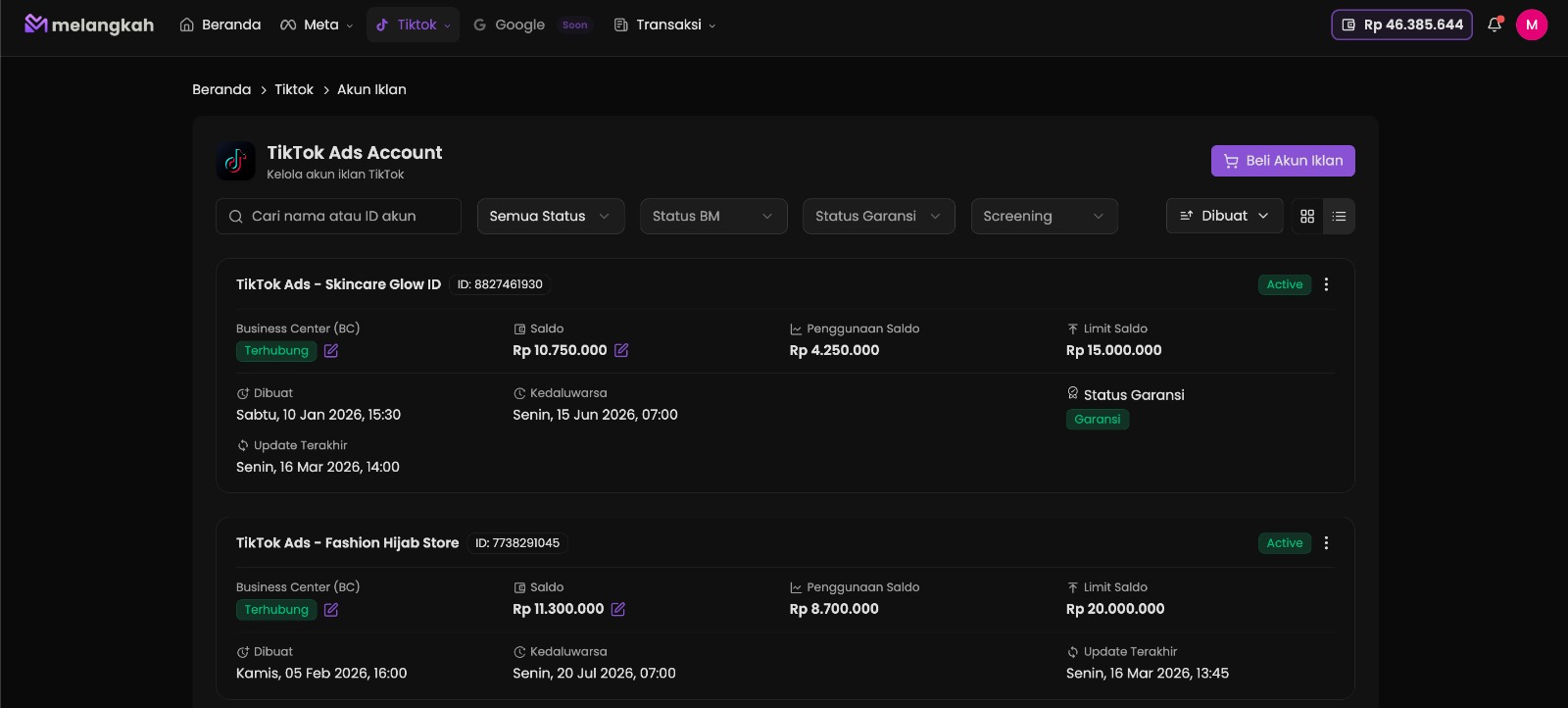Expand the Status Garansi filter dropdown
The width and height of the screenshot is (1568, 708).
(879, 216)
